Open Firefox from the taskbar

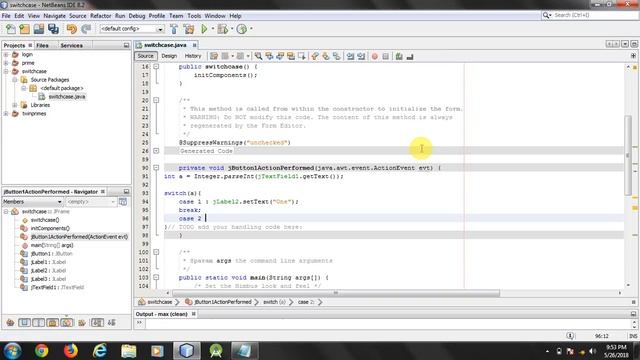click(x=71, y=351)
